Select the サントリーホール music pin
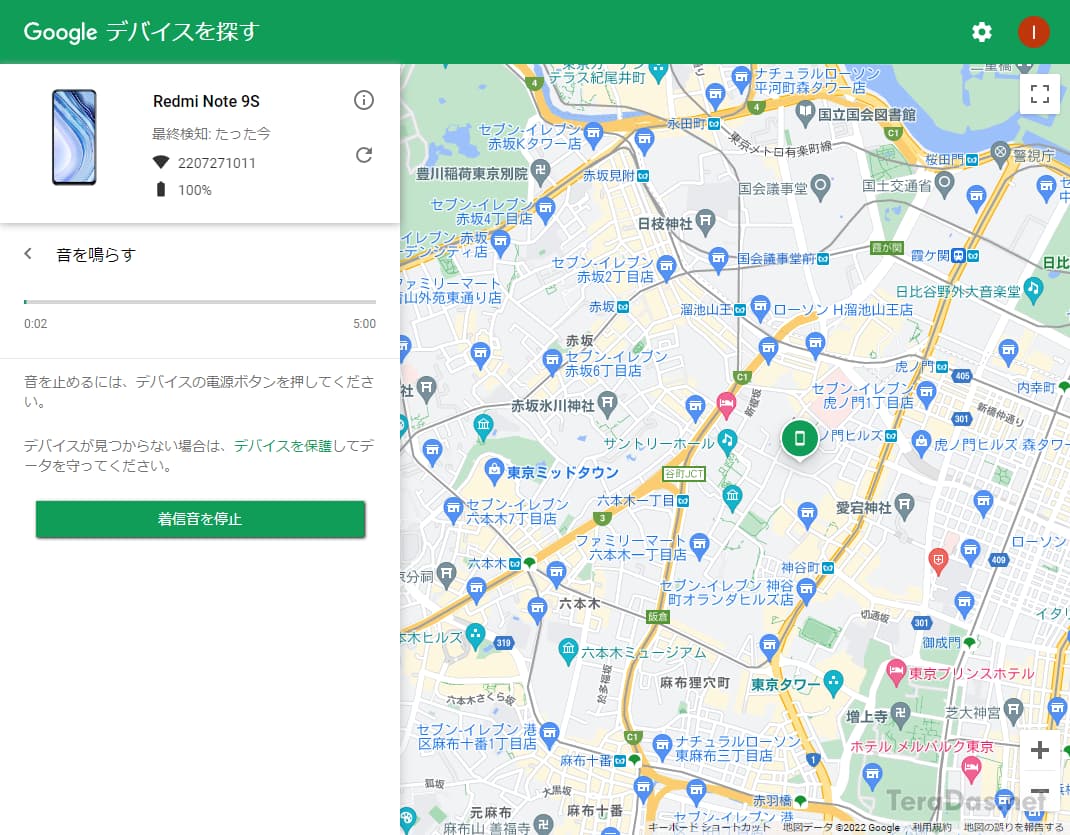1070x835 pixels. tap(727, 441)
